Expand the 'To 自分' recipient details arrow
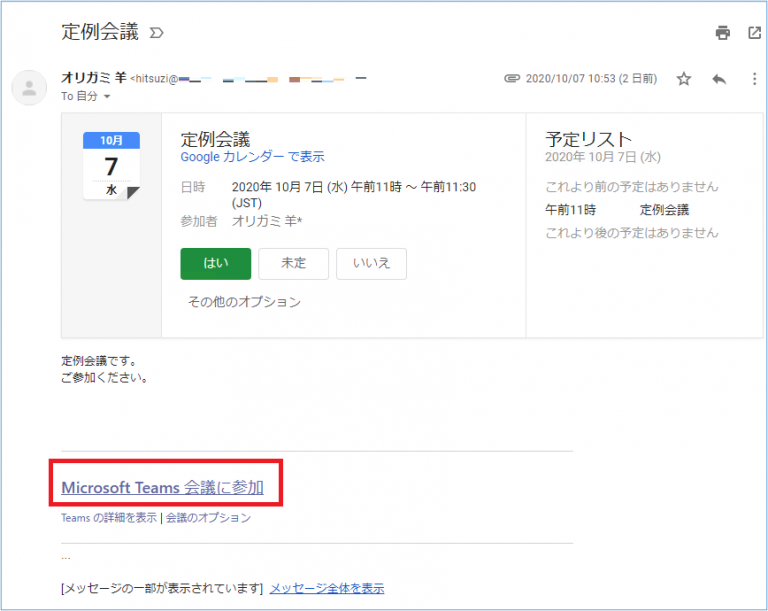 107,97
